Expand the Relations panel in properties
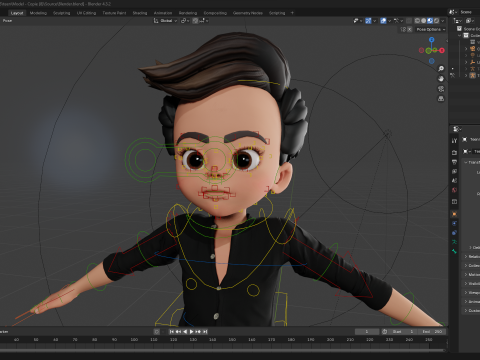 click(466, 256)
